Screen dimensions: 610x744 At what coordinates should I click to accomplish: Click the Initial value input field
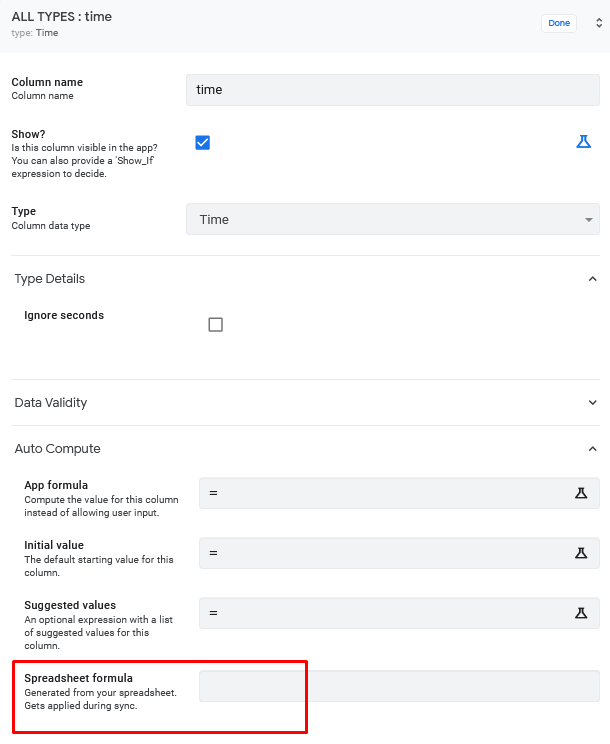click(x=399, y=553)
